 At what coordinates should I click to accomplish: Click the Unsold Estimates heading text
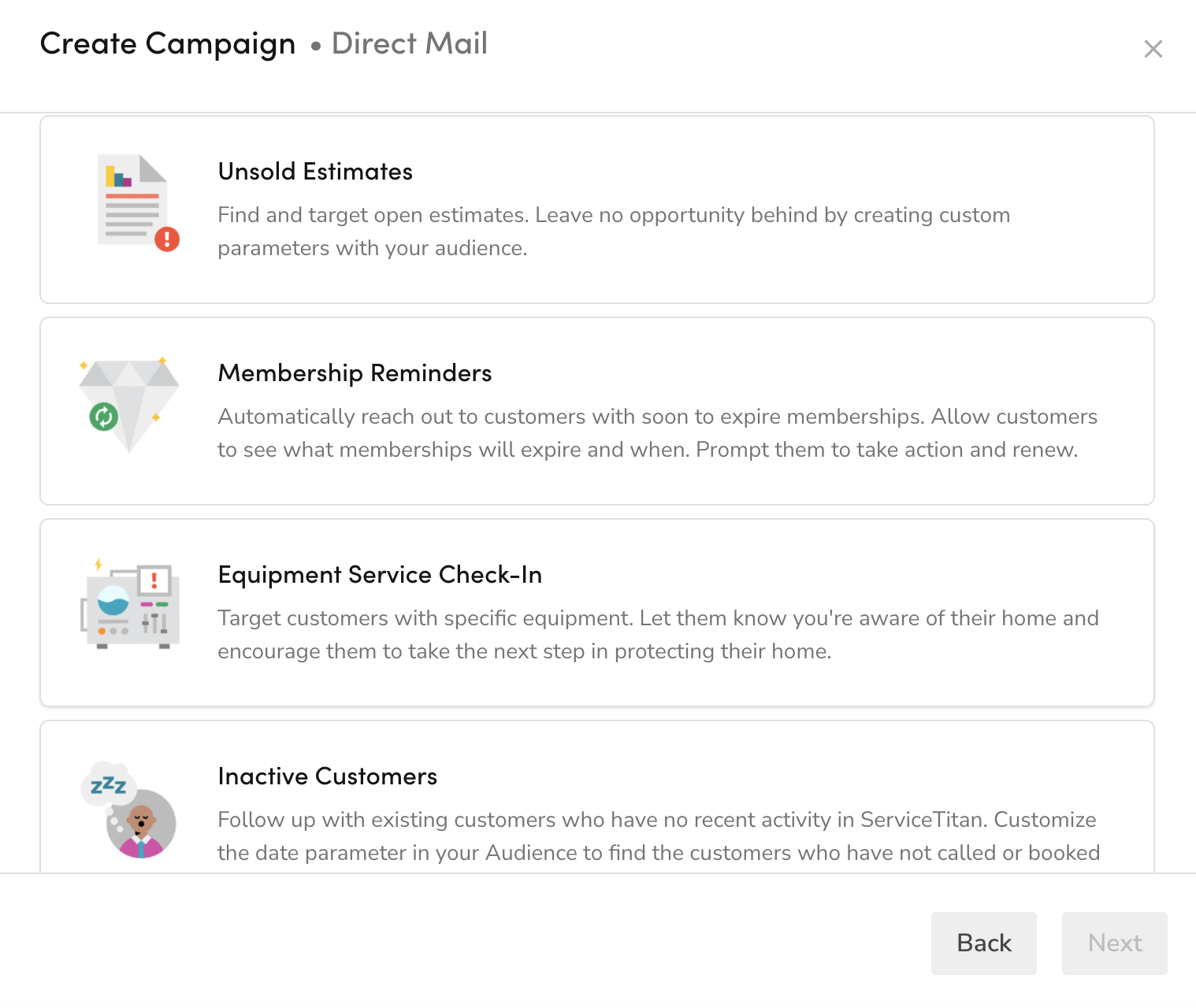click(x=315, y=172)
